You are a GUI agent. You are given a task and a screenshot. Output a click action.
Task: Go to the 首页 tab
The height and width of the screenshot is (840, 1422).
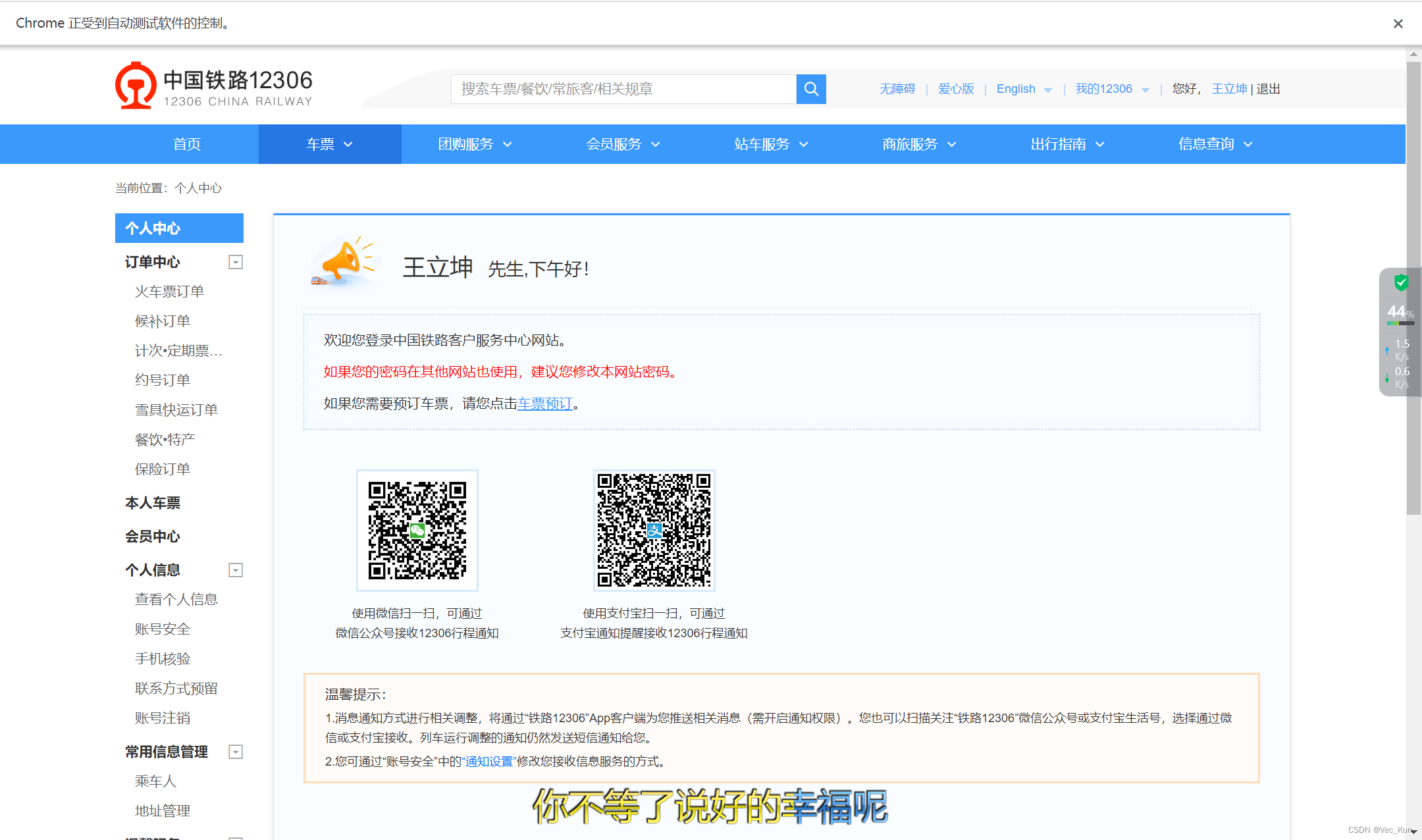187,144
